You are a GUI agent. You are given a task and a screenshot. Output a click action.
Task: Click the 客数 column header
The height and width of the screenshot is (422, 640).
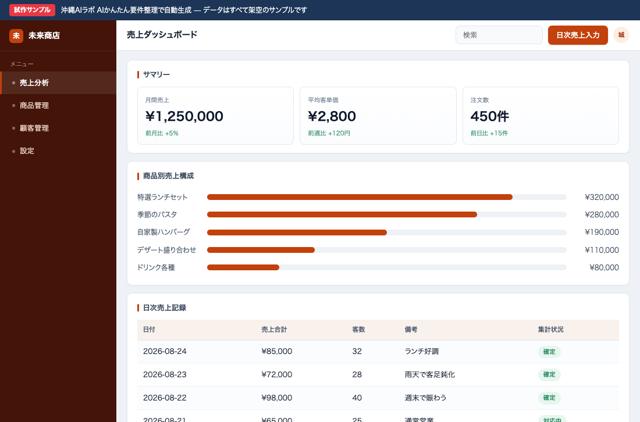(x=358, y=329)
